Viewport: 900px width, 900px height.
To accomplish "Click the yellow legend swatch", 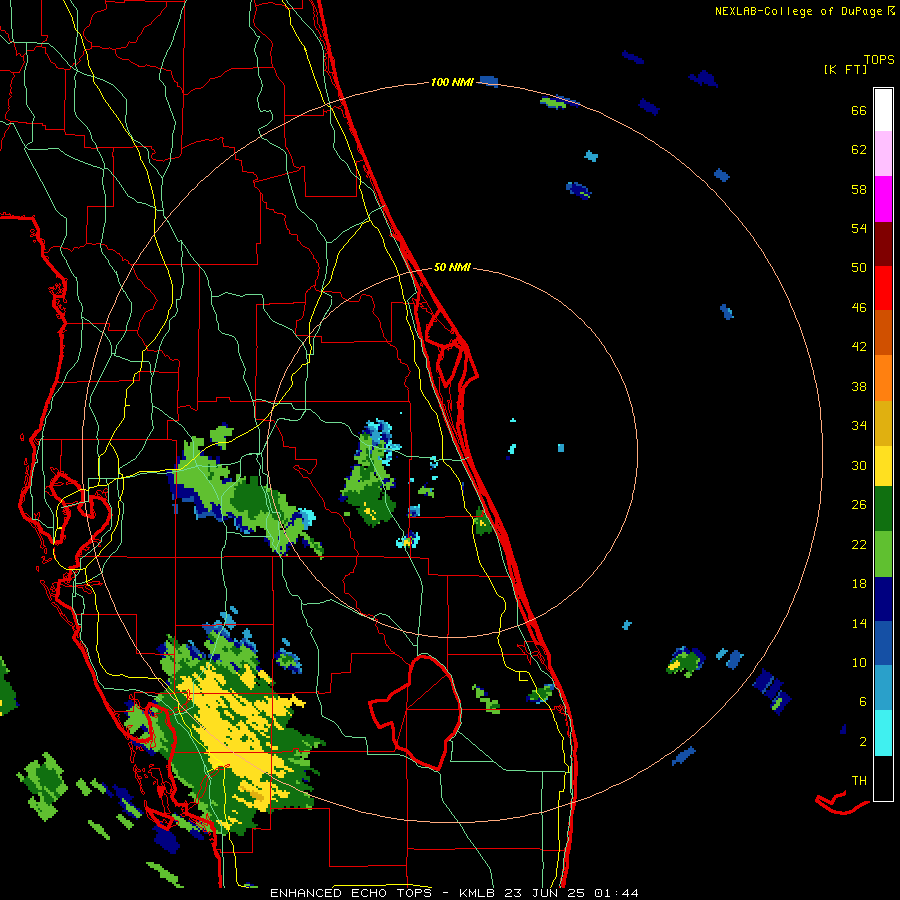I will 883,466.
